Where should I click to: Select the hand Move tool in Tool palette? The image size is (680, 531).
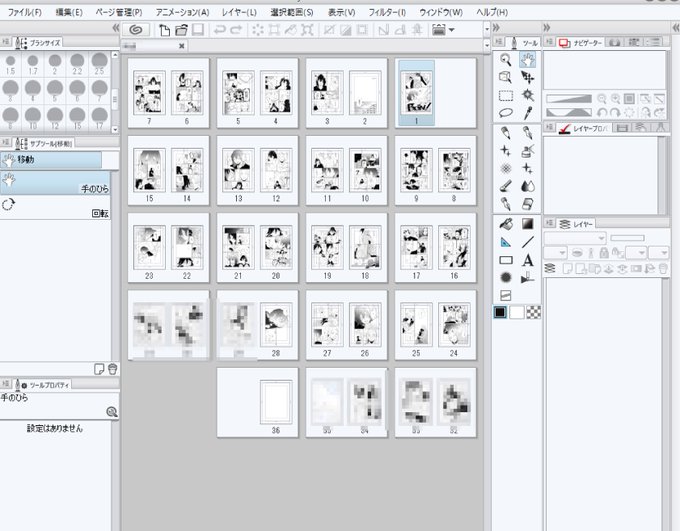tap(527, 59)
